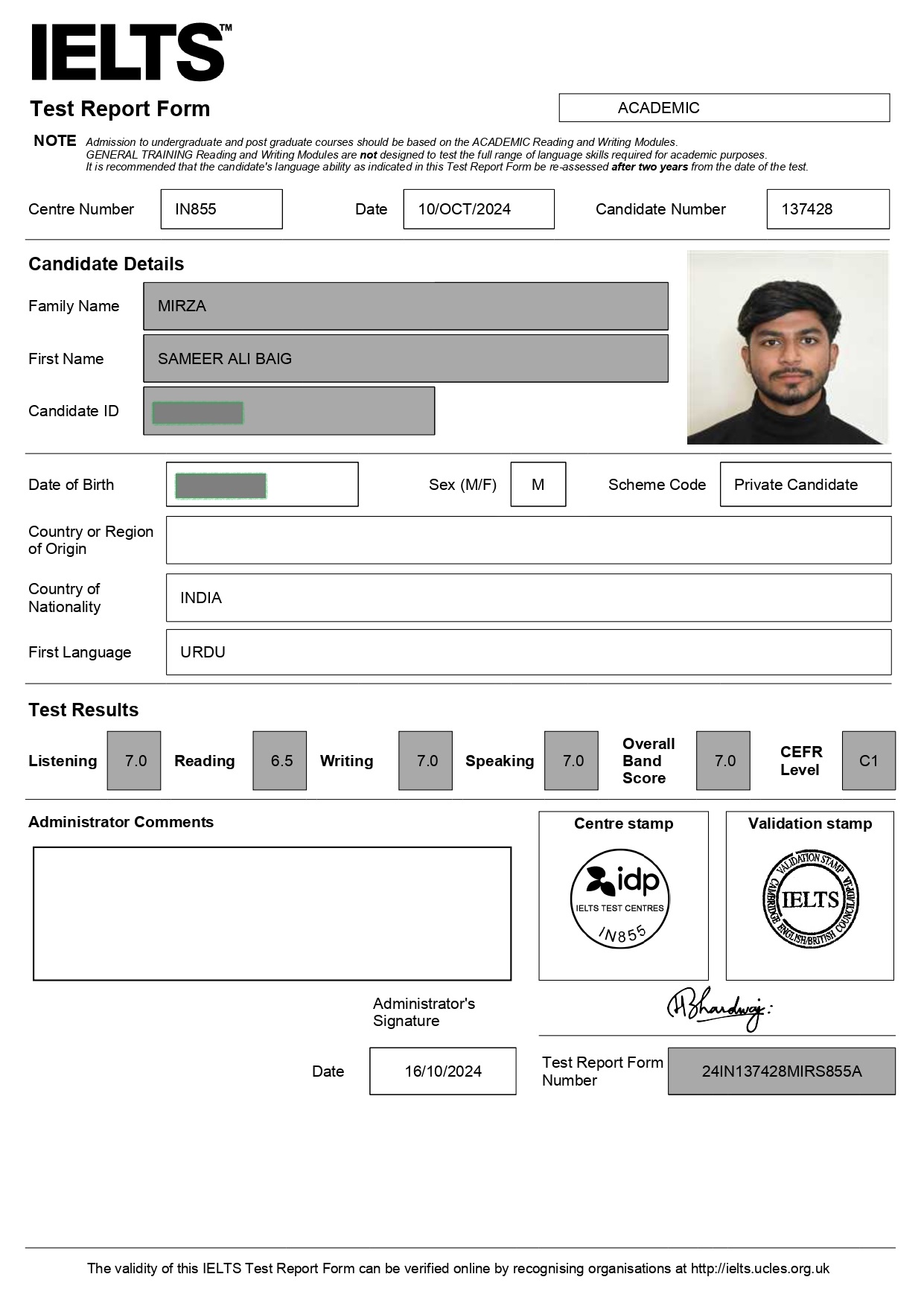Viewport: 924px width, 1306px height.
Task: Click the Family Name field
Action: pos(405,306)
